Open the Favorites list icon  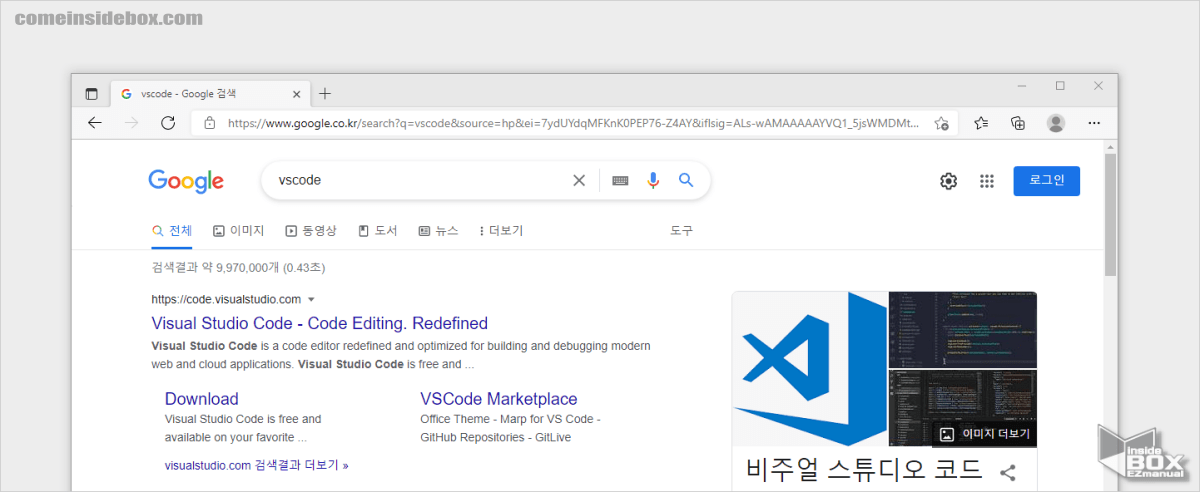pos(981,123)
